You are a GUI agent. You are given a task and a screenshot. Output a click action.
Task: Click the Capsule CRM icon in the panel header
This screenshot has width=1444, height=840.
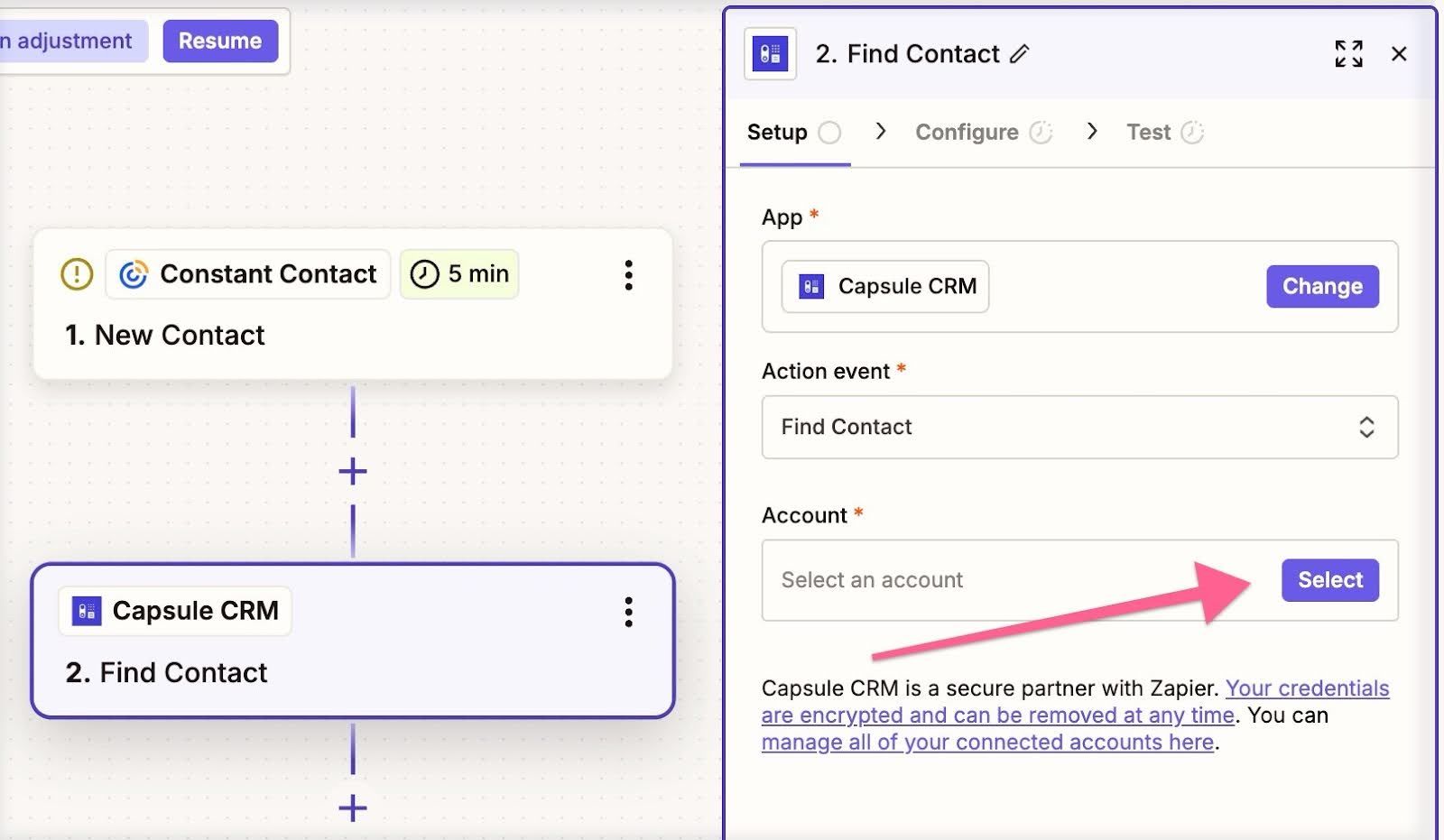point(770,54)
